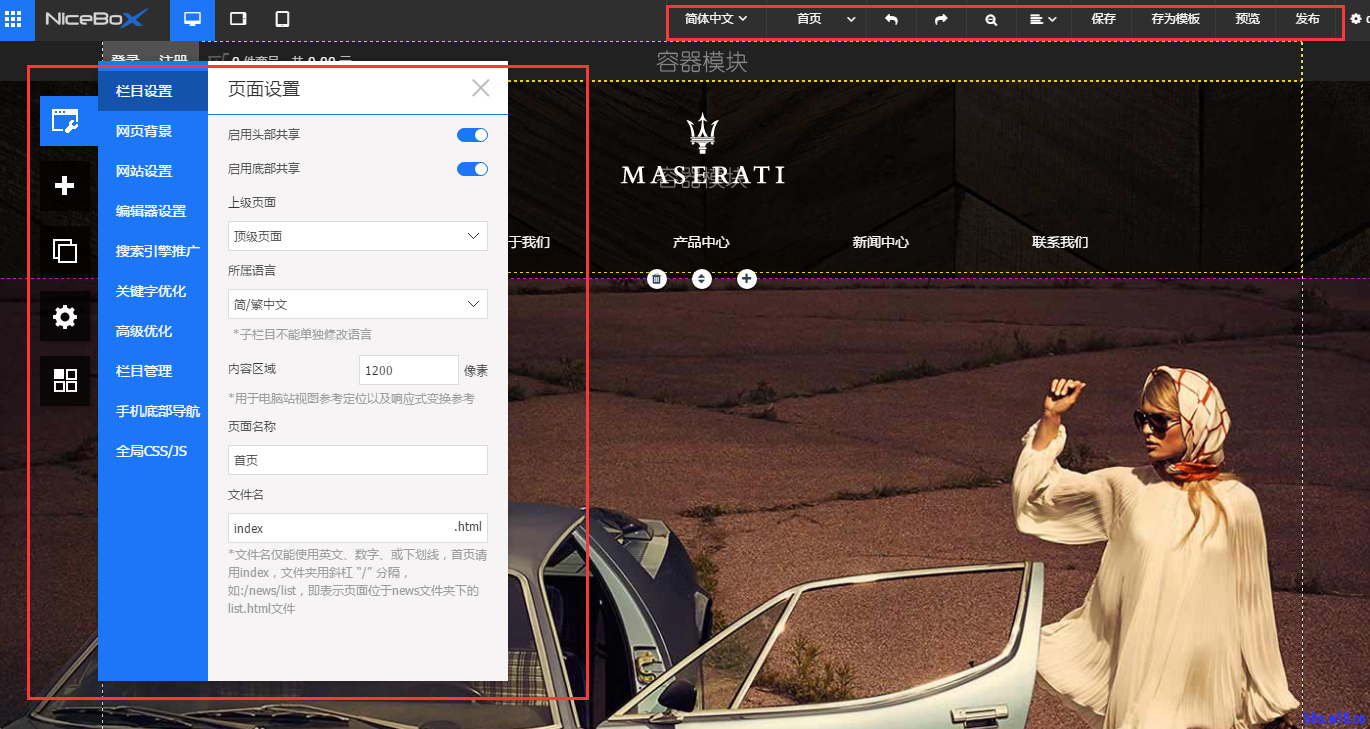Viewport: 1370px width, 729px height.
Task: Click the plus add module sidebar icon
Action: point(65,186)
